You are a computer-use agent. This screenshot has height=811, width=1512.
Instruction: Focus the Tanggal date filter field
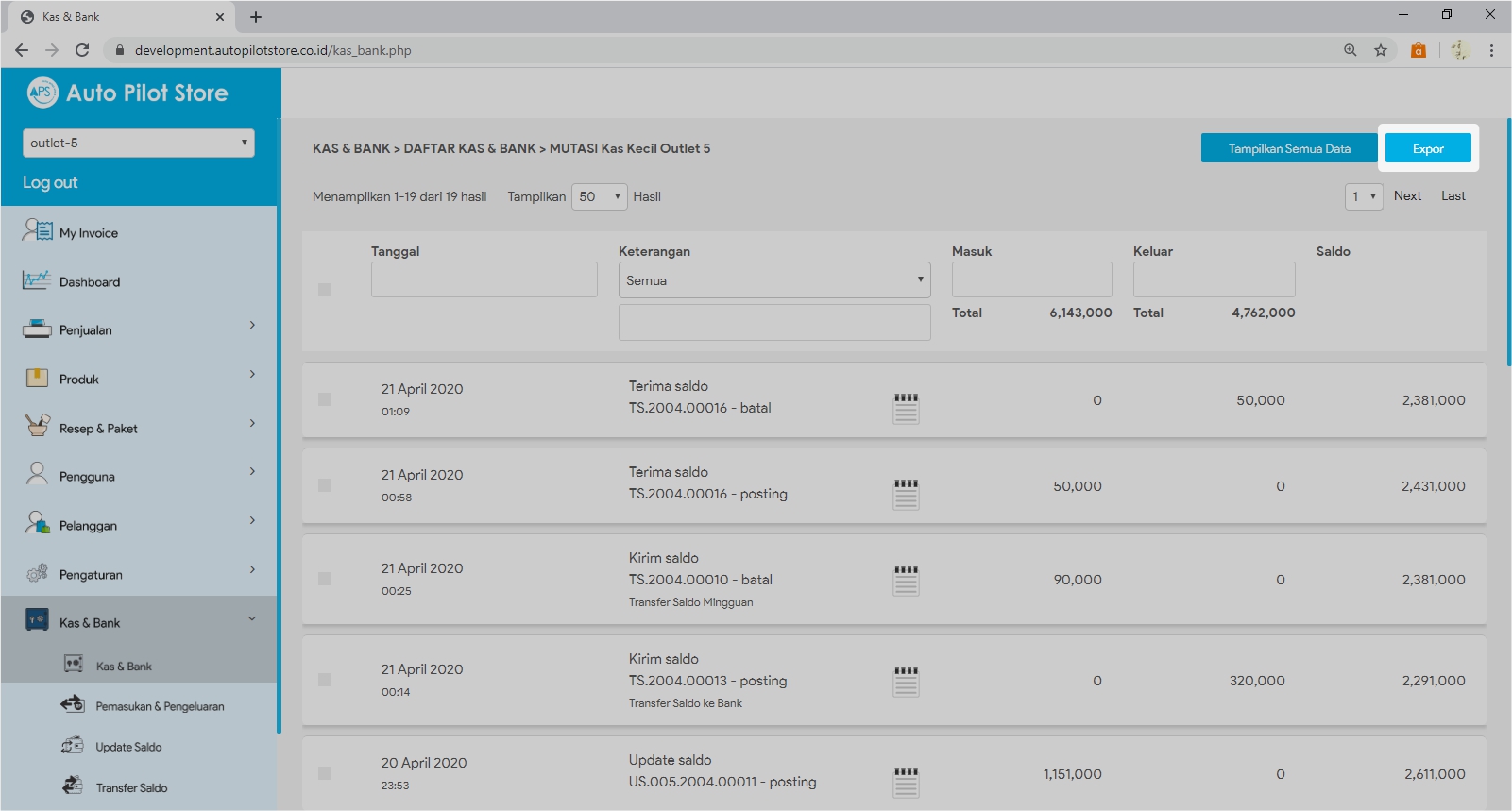point(484,279)
